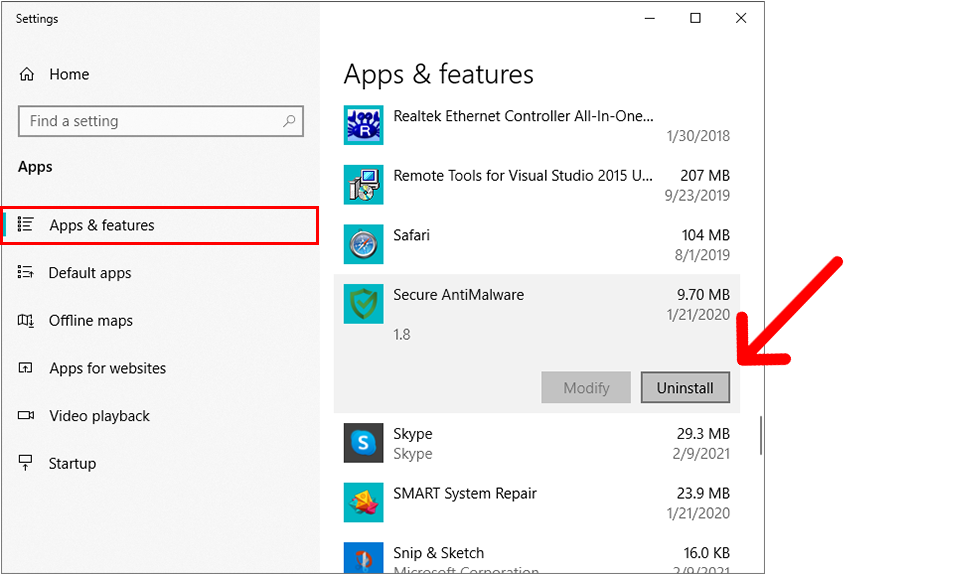Click the Realtek Ethernet Controller app icon
This screenshot has height=577, width=969.
click(363, 125)
